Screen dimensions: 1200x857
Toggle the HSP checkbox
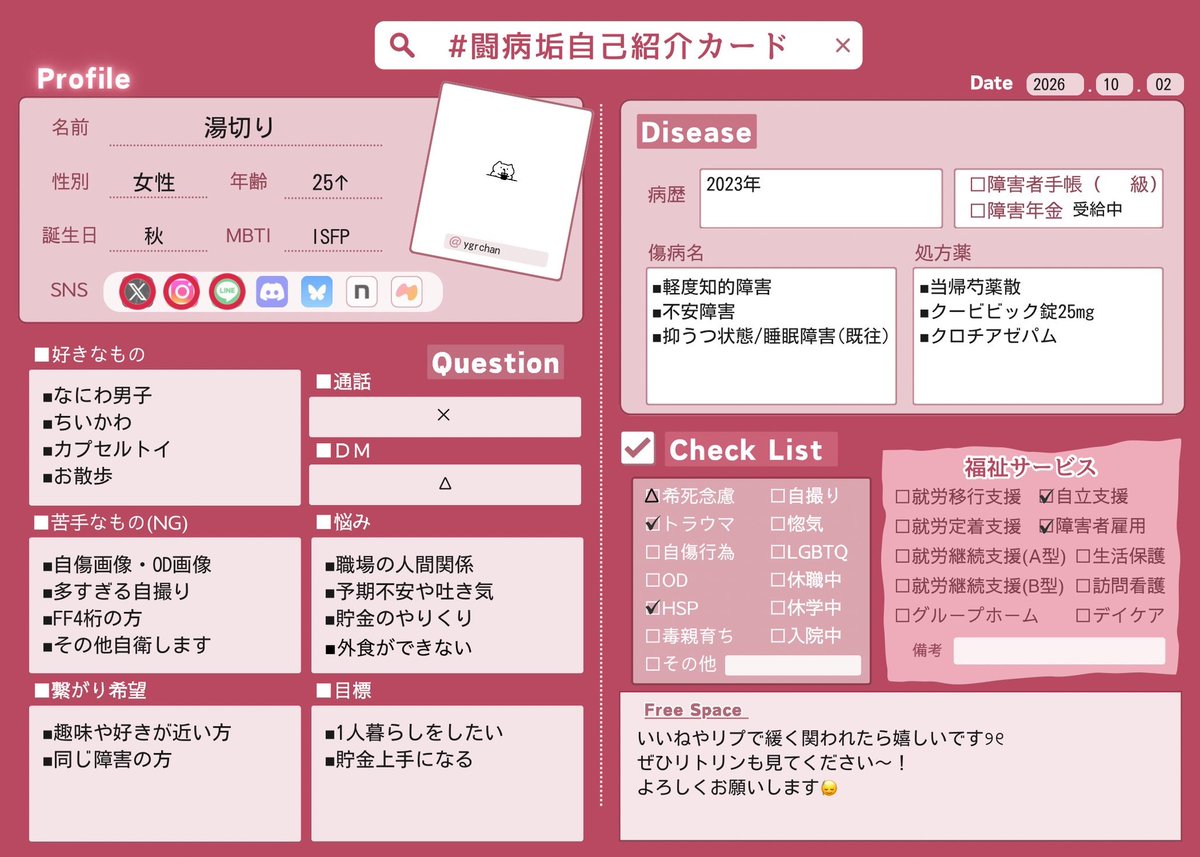click(652, 607)
